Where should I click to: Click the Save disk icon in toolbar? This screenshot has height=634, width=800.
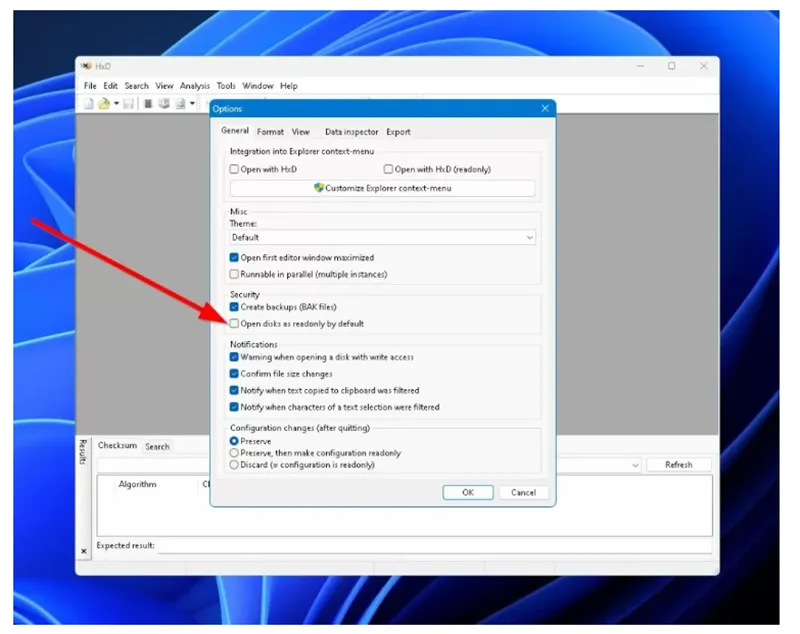pyautogui.click(x=129, y=104)
